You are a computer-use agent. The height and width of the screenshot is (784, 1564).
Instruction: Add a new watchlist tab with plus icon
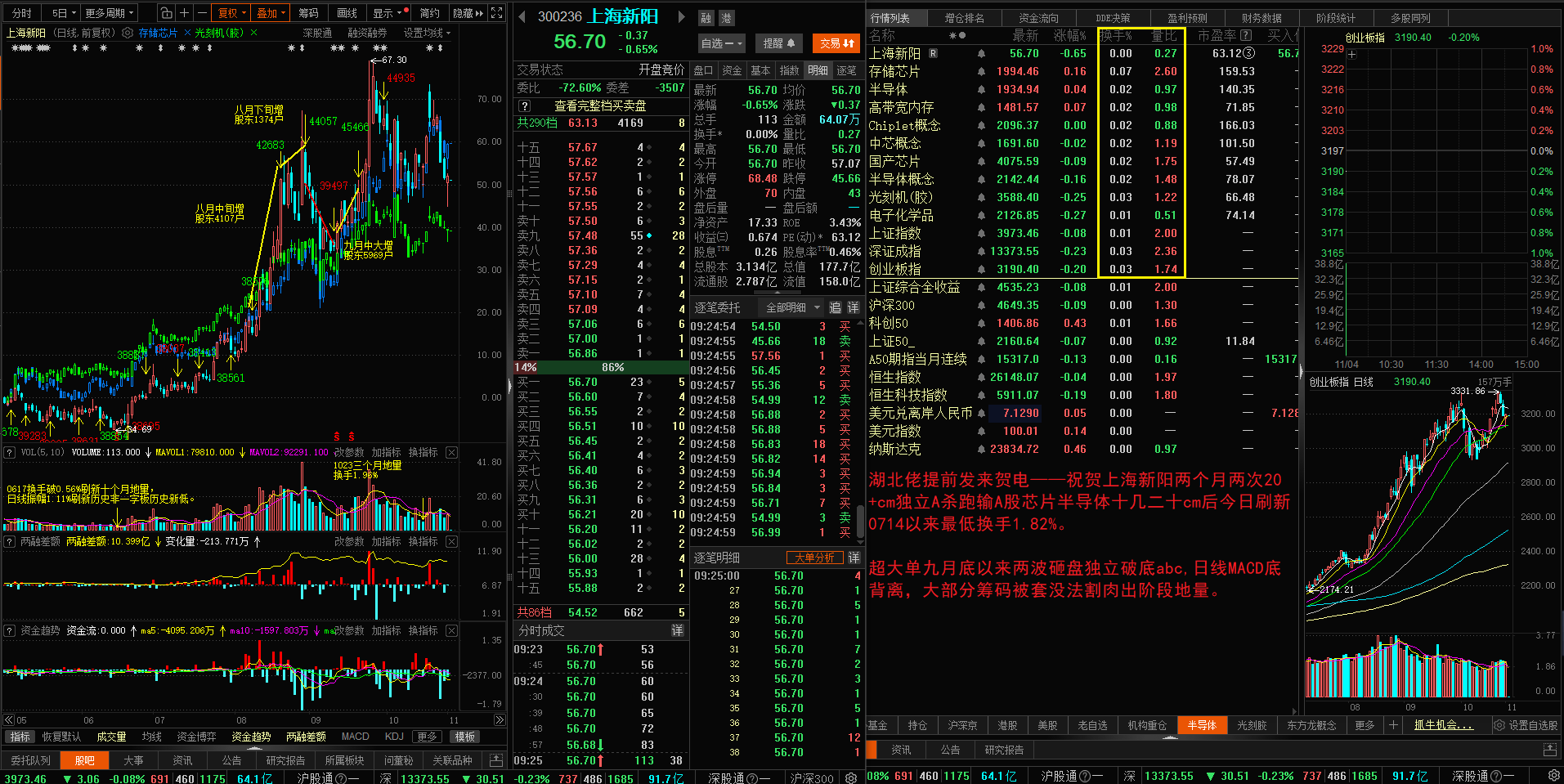click(x=1393, y=725)
